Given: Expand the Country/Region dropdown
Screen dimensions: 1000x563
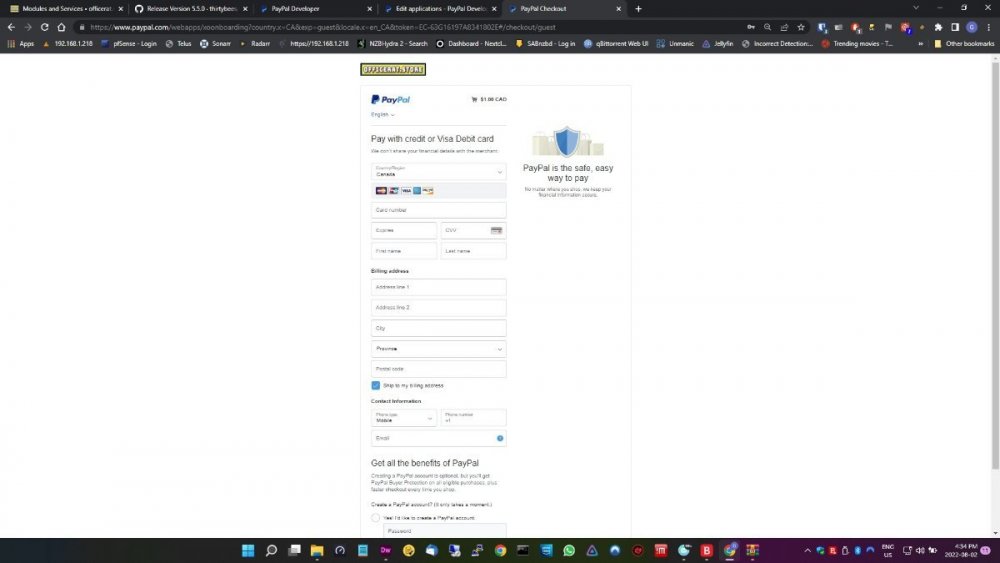Looking at the screenshot, I should (438, 172).
